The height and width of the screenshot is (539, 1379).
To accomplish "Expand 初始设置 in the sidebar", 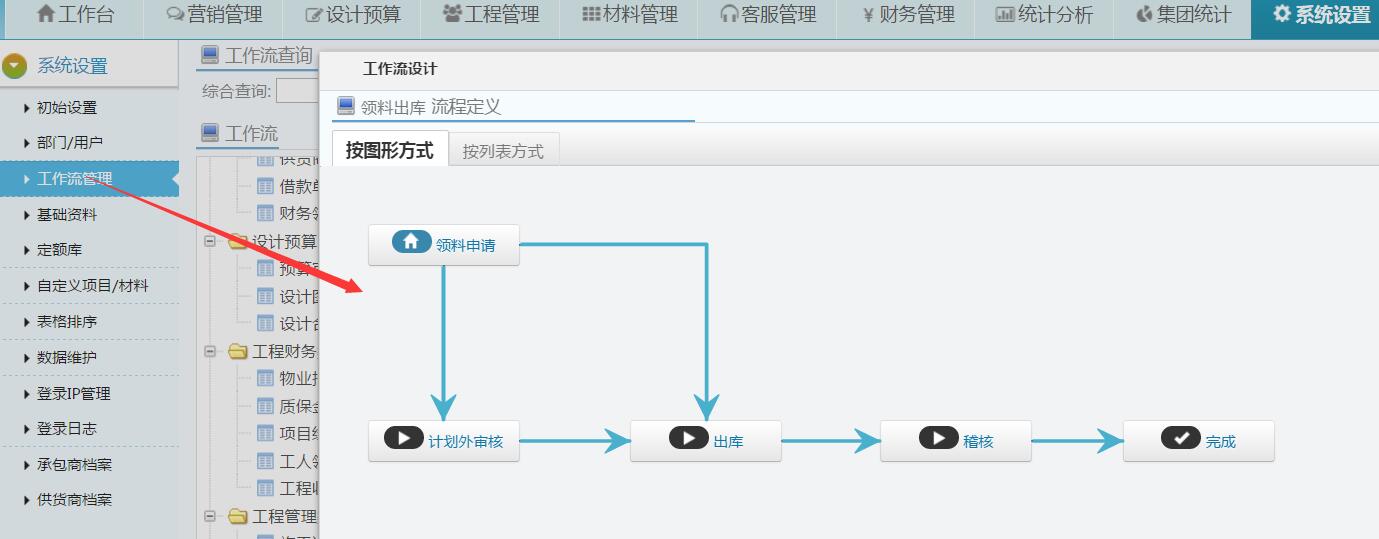I will point(67,108).
